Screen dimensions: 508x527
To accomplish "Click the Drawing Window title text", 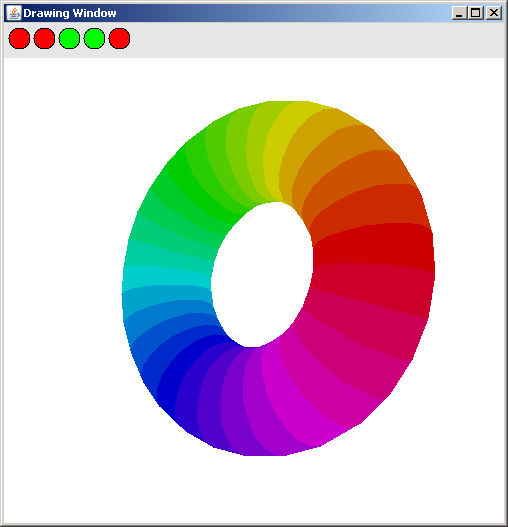I will click(70, 13).
